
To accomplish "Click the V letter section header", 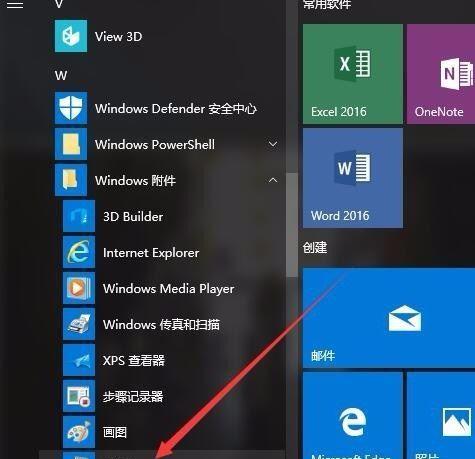I will coord(59,4).
